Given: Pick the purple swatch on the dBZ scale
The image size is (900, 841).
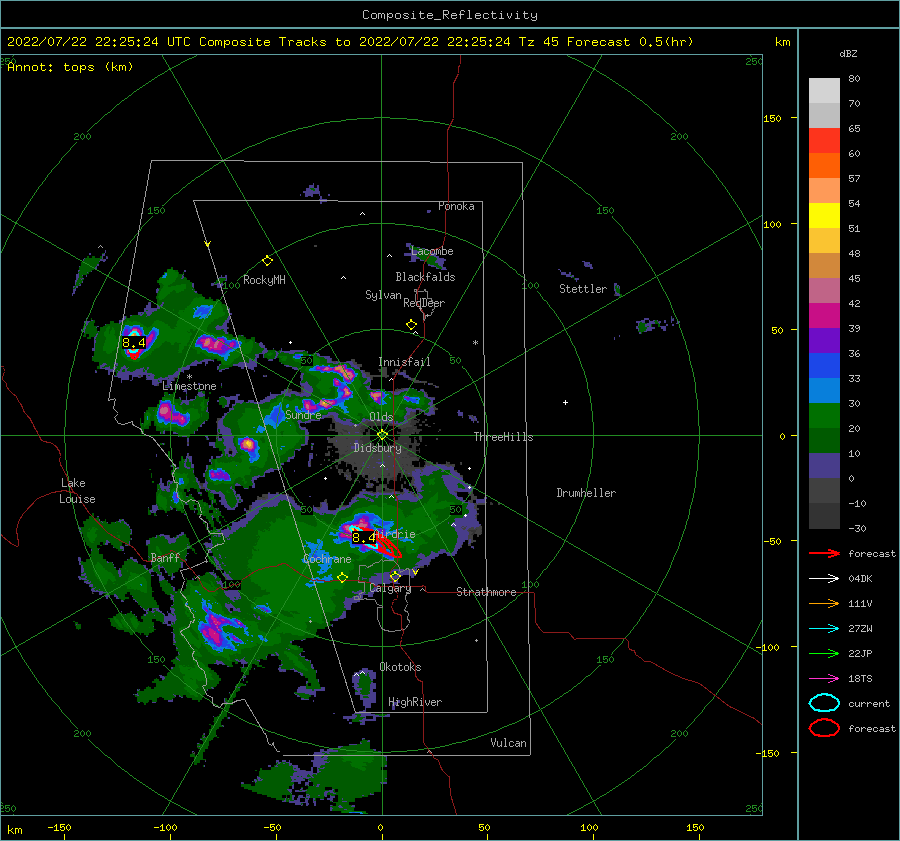Looking at the screenshot, I should [x=824, y=340].
